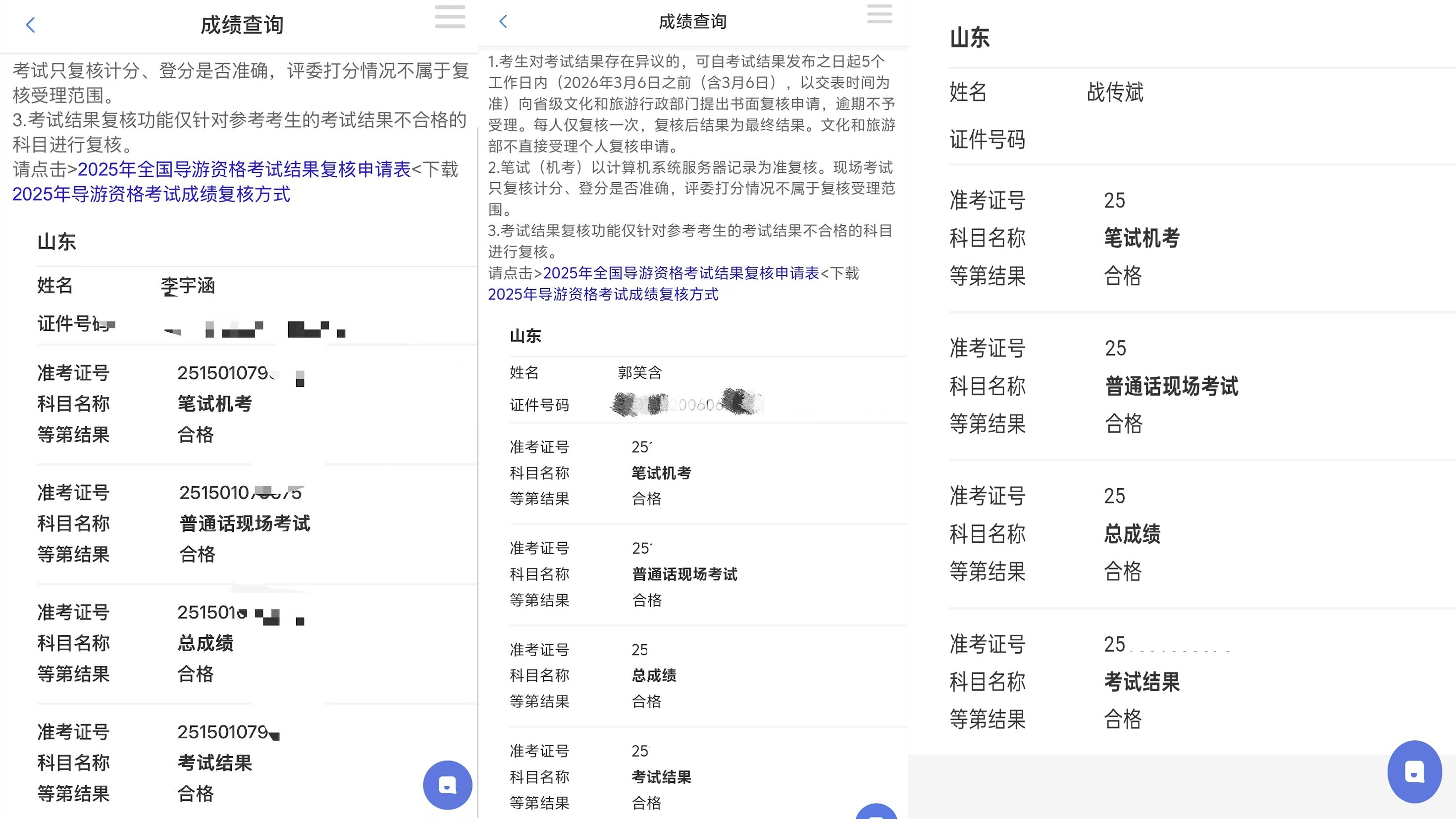The image size is (1456, 819).
Task: Tap 考试结果 subject in middle panel
Action: (661, 776)
